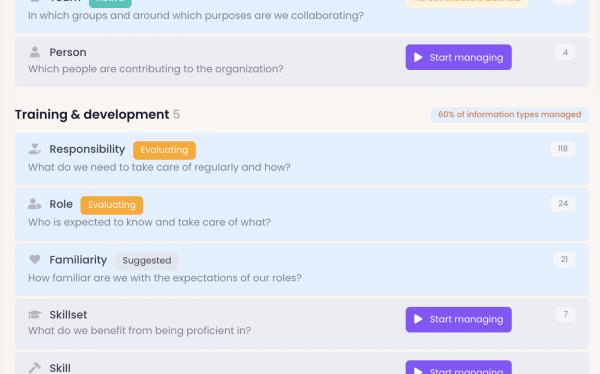
Task: Open the Familiarity count badge 21
Action: [x=564, y=260]
